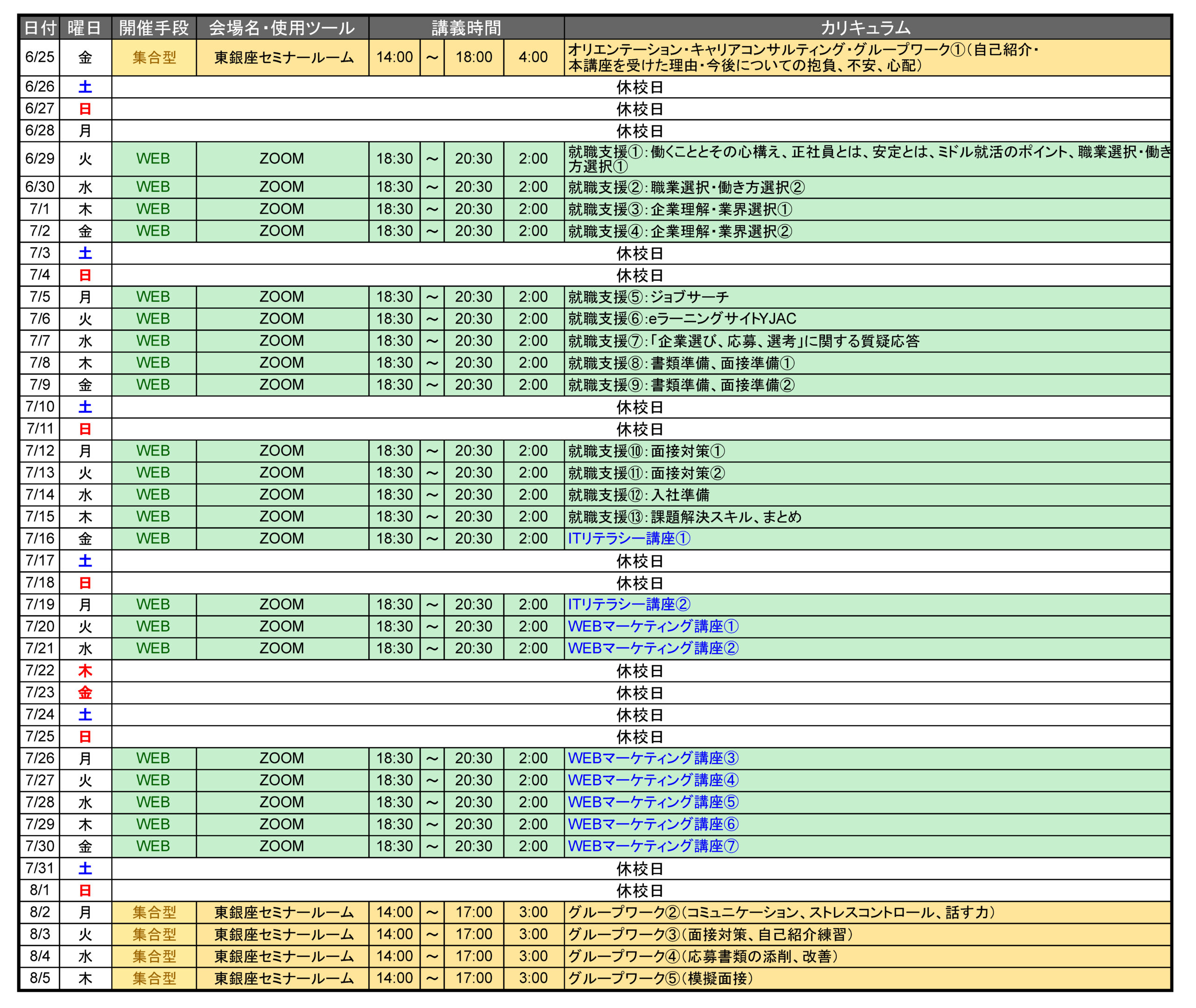Click the 7/17 date cell
The width and height of the screenshot is (1196, 1008).
click(39, 561)
